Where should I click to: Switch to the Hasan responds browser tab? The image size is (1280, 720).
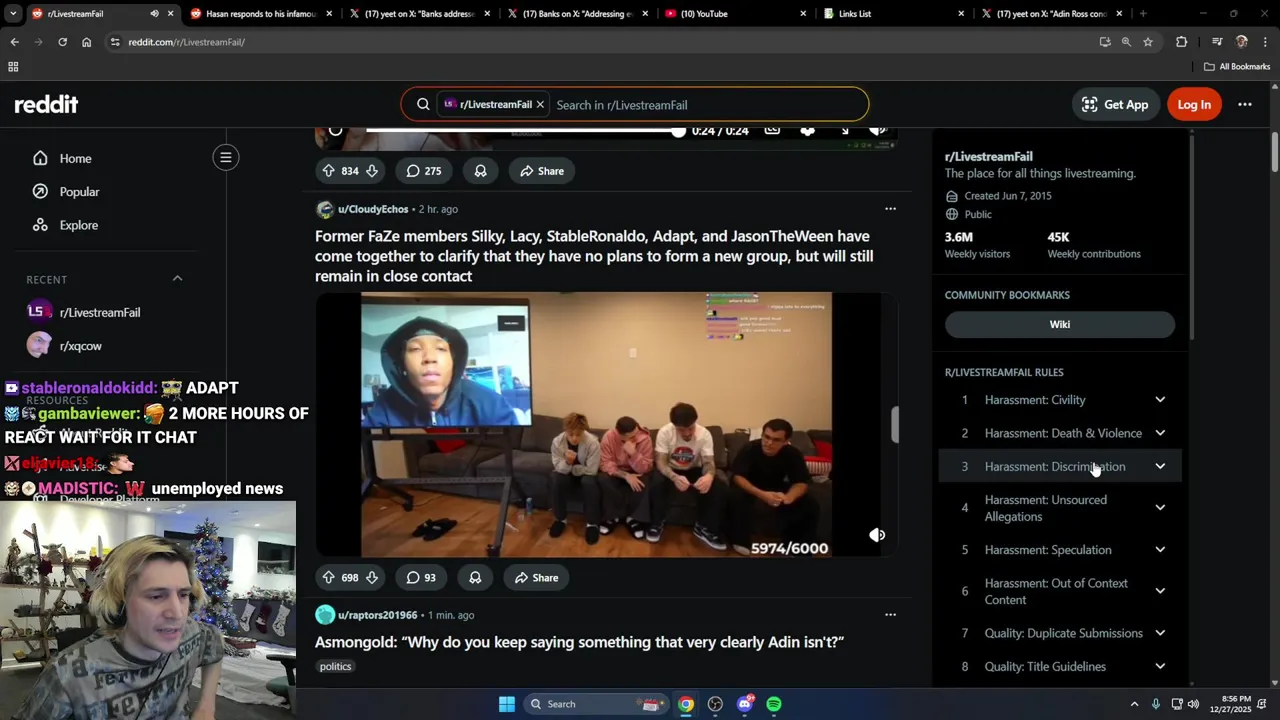(261, 14)
